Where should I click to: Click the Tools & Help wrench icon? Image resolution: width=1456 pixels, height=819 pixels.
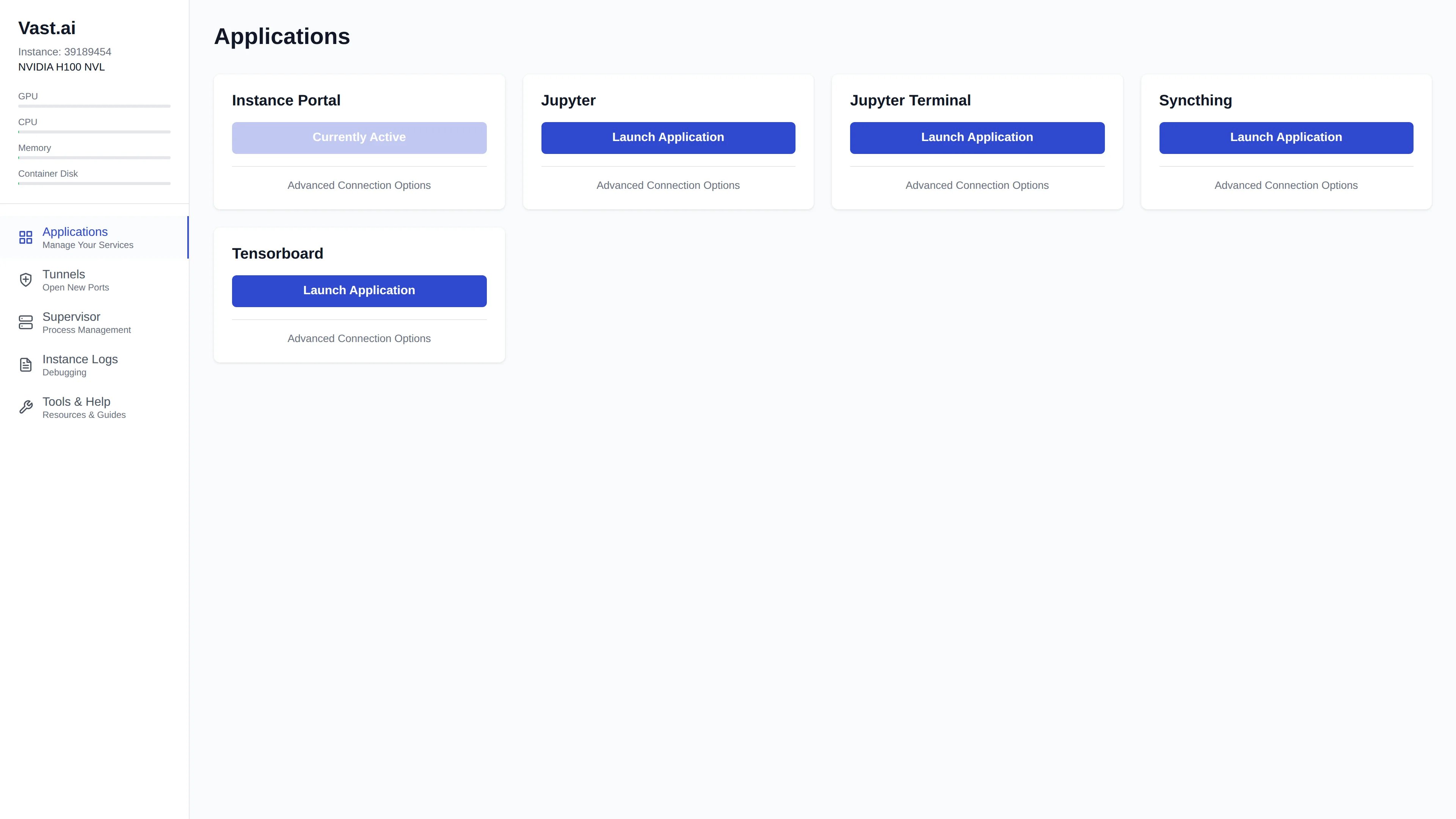(25, 407)
